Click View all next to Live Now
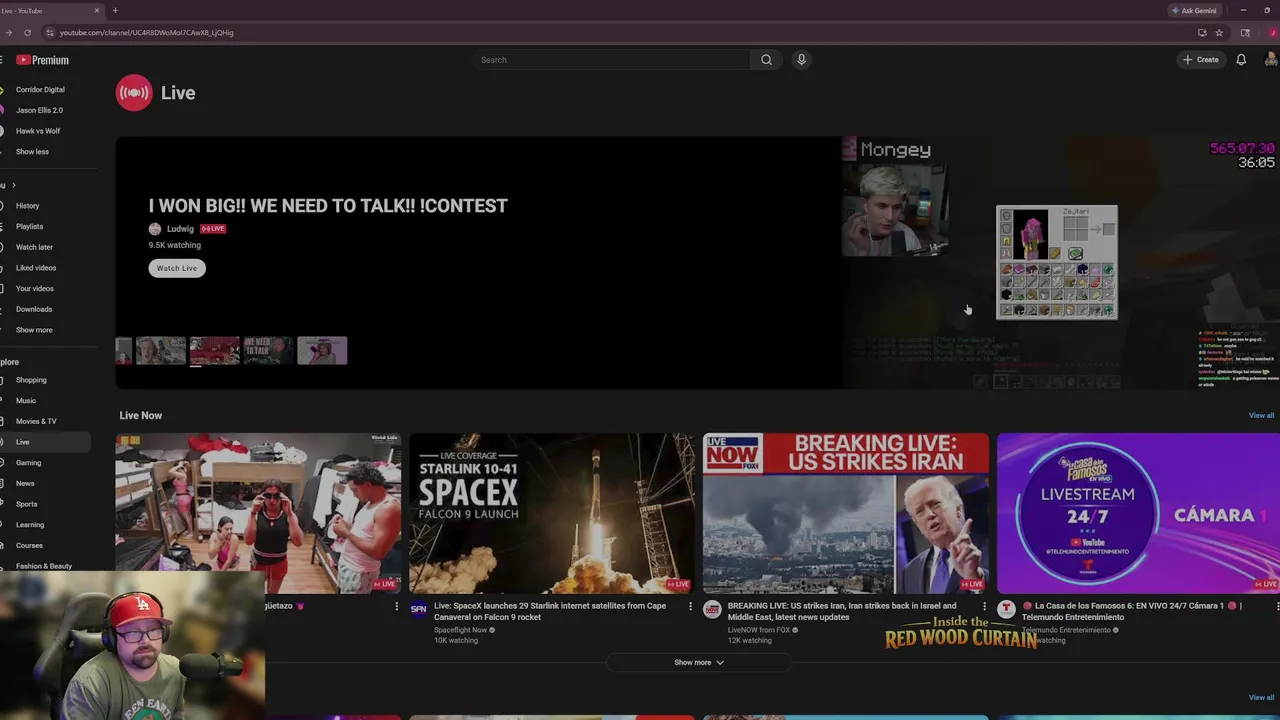This screenshot has width=1280, height=720. 1261,416
